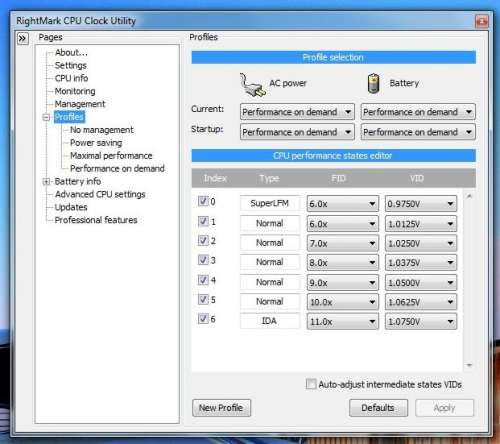
Task: Open VID dropdown showing 0.9750V
Action: click(x=421, y=204)
